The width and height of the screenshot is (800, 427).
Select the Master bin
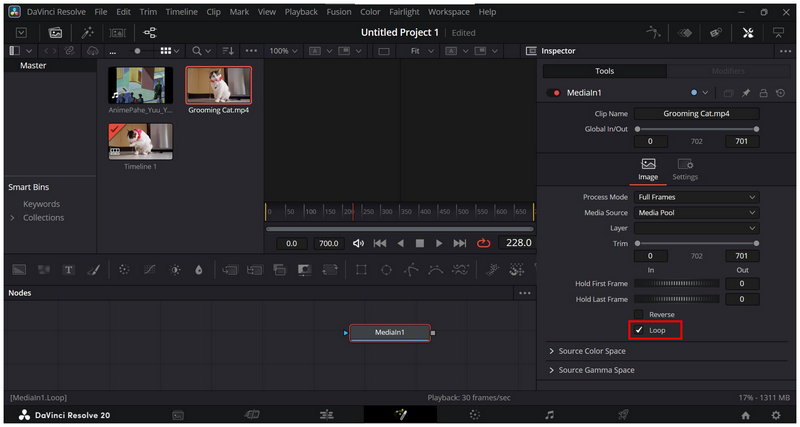click(x=33, y=65)
